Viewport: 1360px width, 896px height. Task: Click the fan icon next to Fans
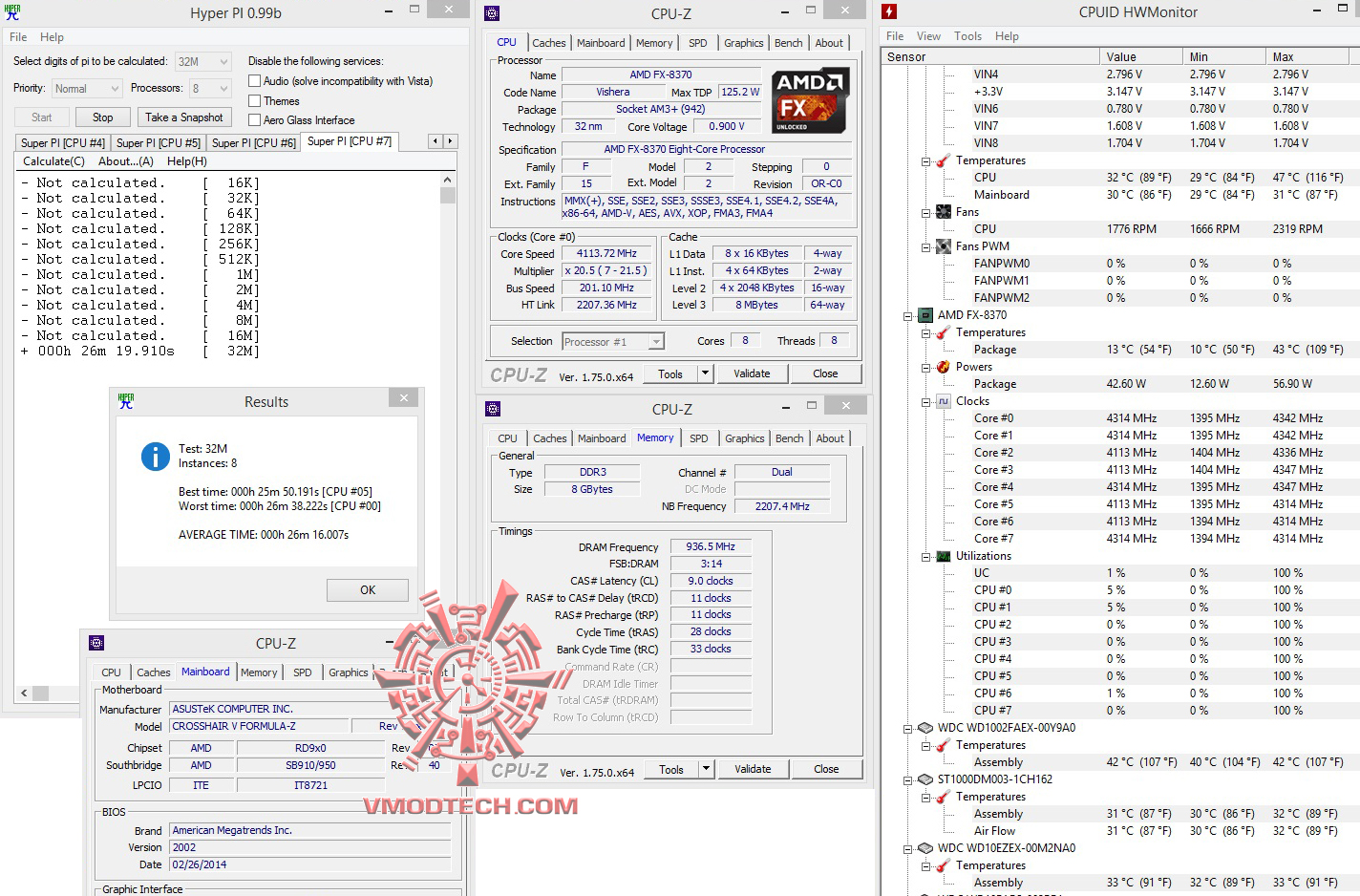pos(944,212)
